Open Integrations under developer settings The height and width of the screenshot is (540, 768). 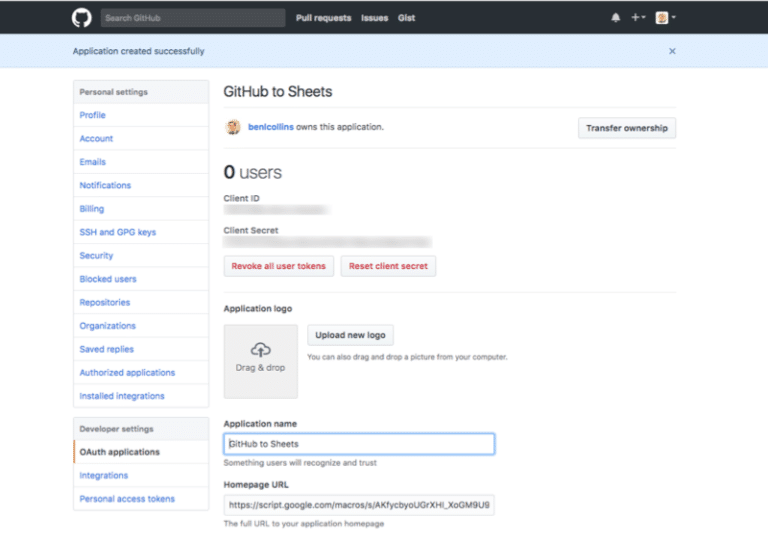coord(141,475)
